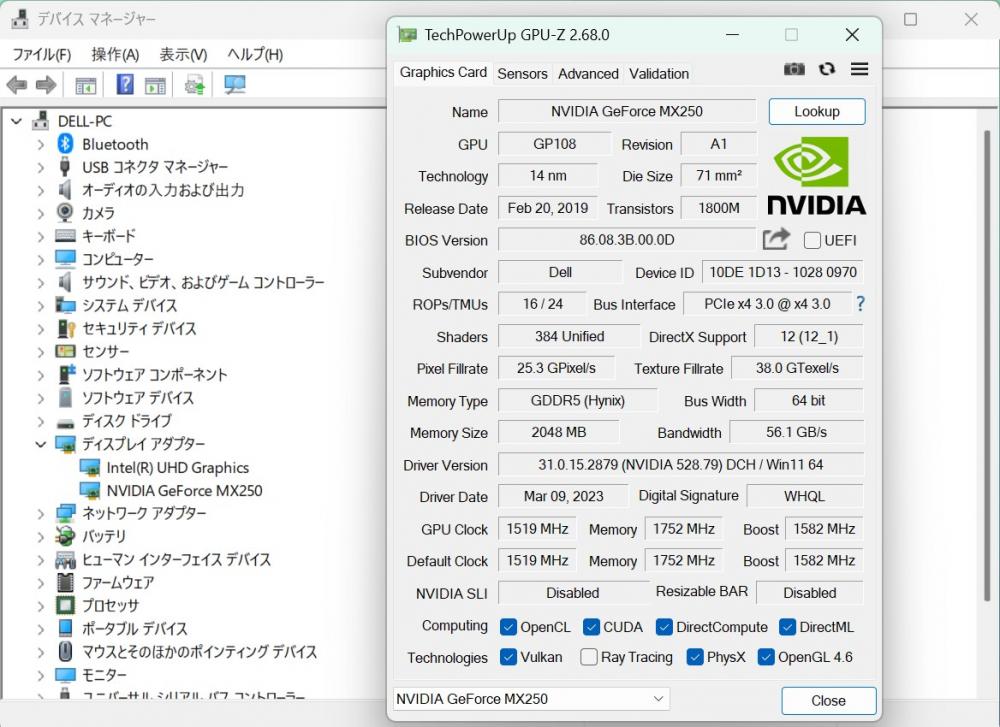Click the Close button in GPU-Z
This screenshot has height=727, width=1000.
point(828,701)
